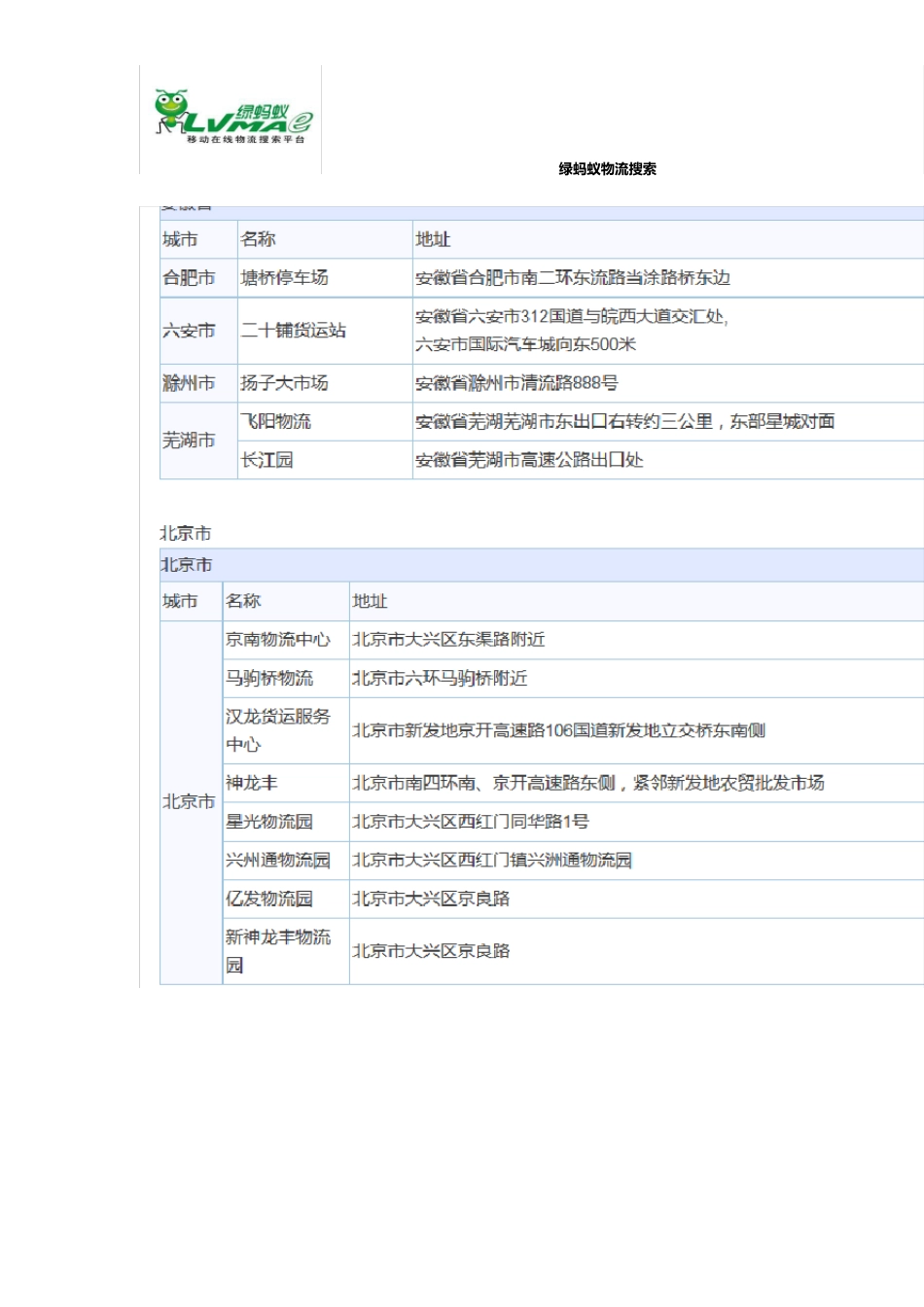Select the 马驹桥物流 entry
Image resolution: width=924 pixels, height=1307 pixels.
tap(268, 679)
